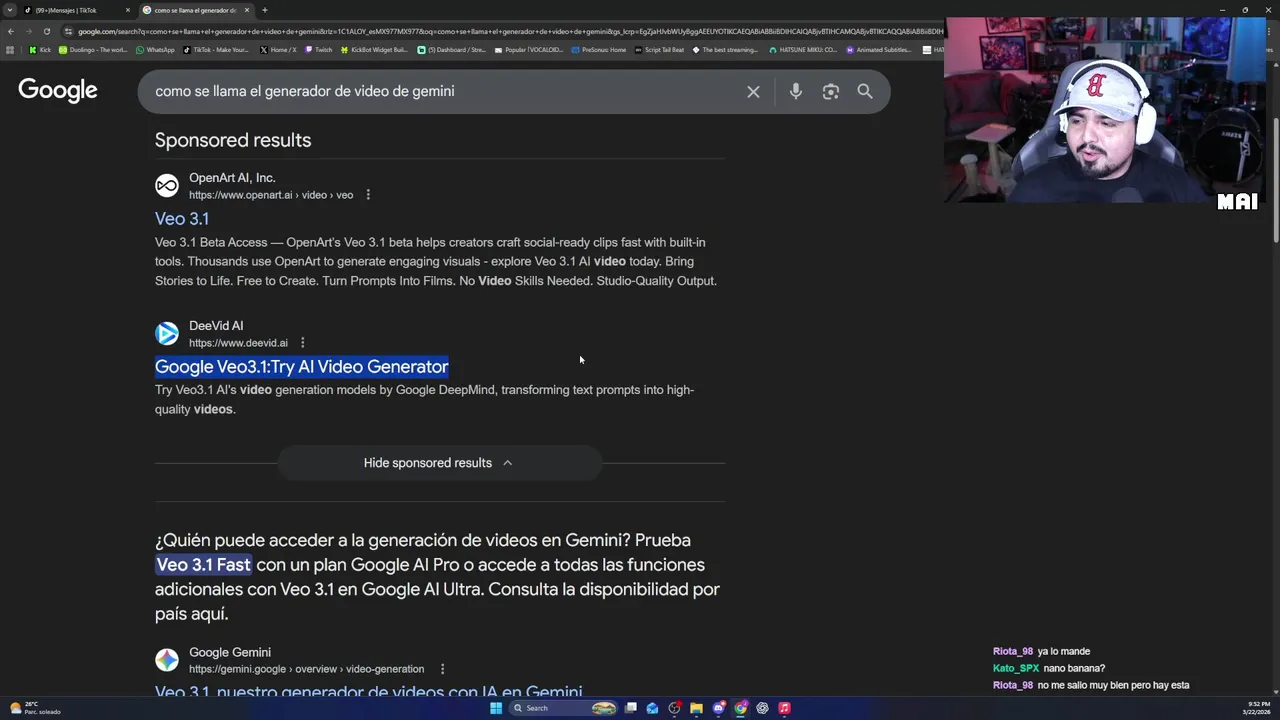The image size is (1280, 720).
Task: Open the Windows Start menu
Action: (x=495, y=708)
